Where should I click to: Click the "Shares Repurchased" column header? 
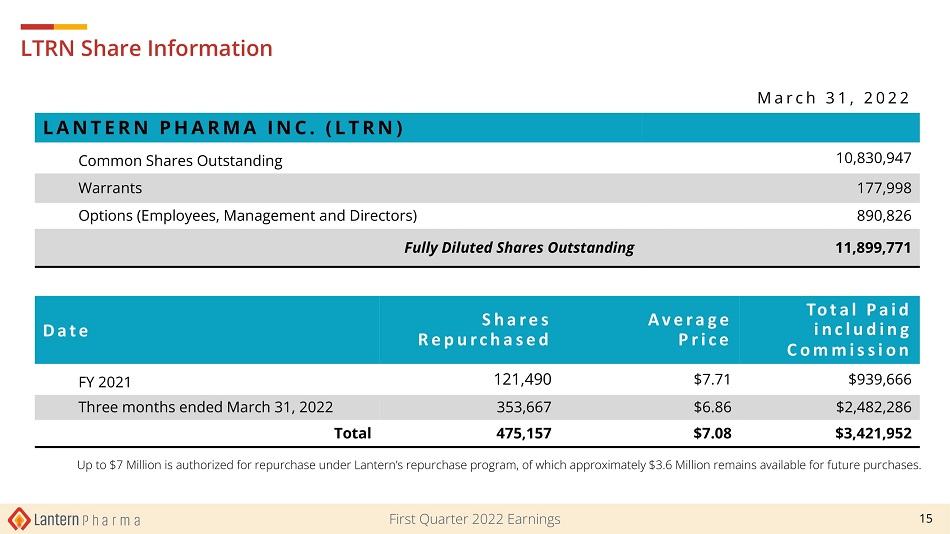(x=485, y=330)
